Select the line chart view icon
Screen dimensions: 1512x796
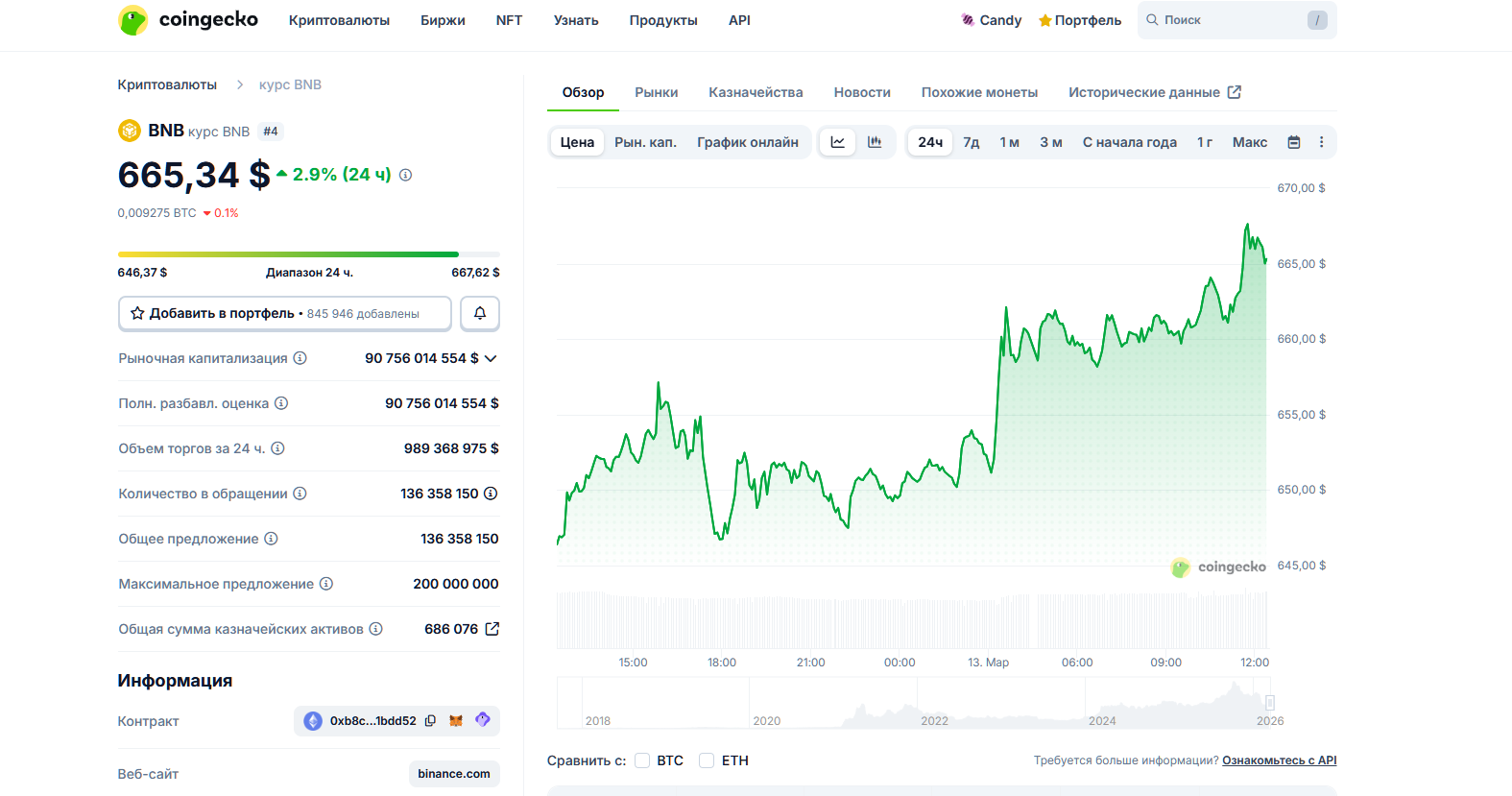pyautogui.click(x=838, y=142)
